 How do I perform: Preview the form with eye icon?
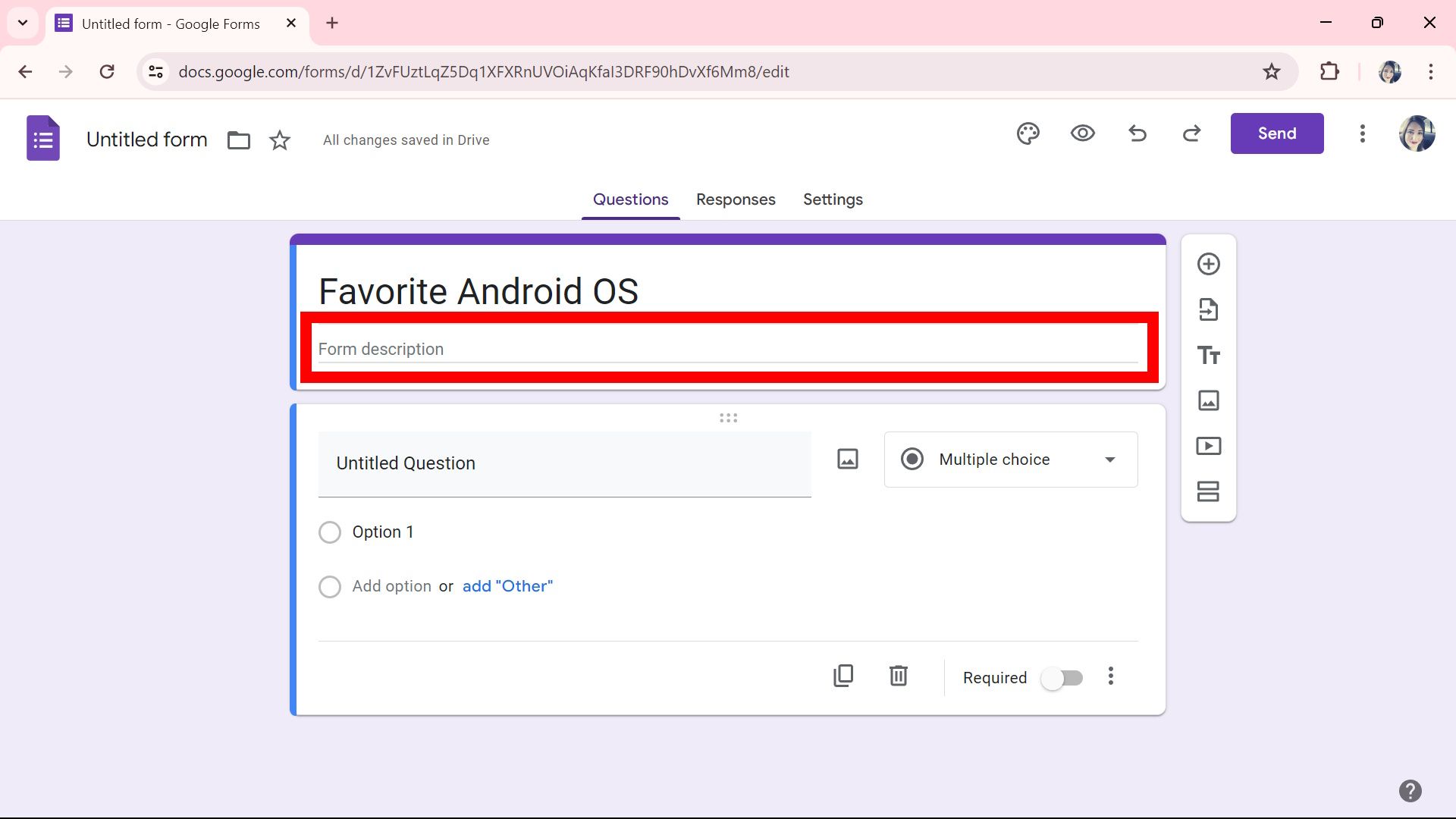tap(1082, 133)
